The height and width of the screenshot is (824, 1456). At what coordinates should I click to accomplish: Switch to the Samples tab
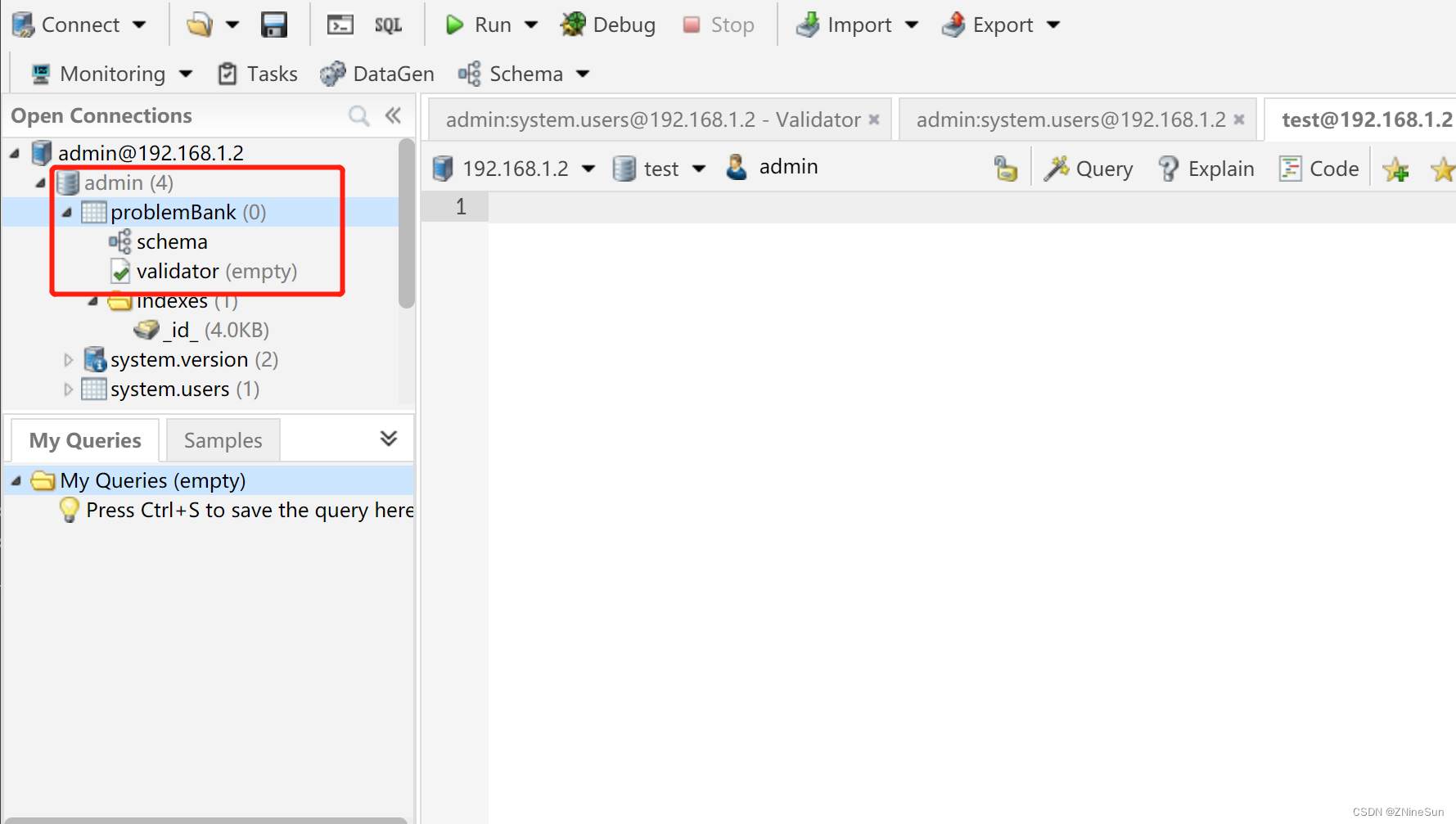223,440
